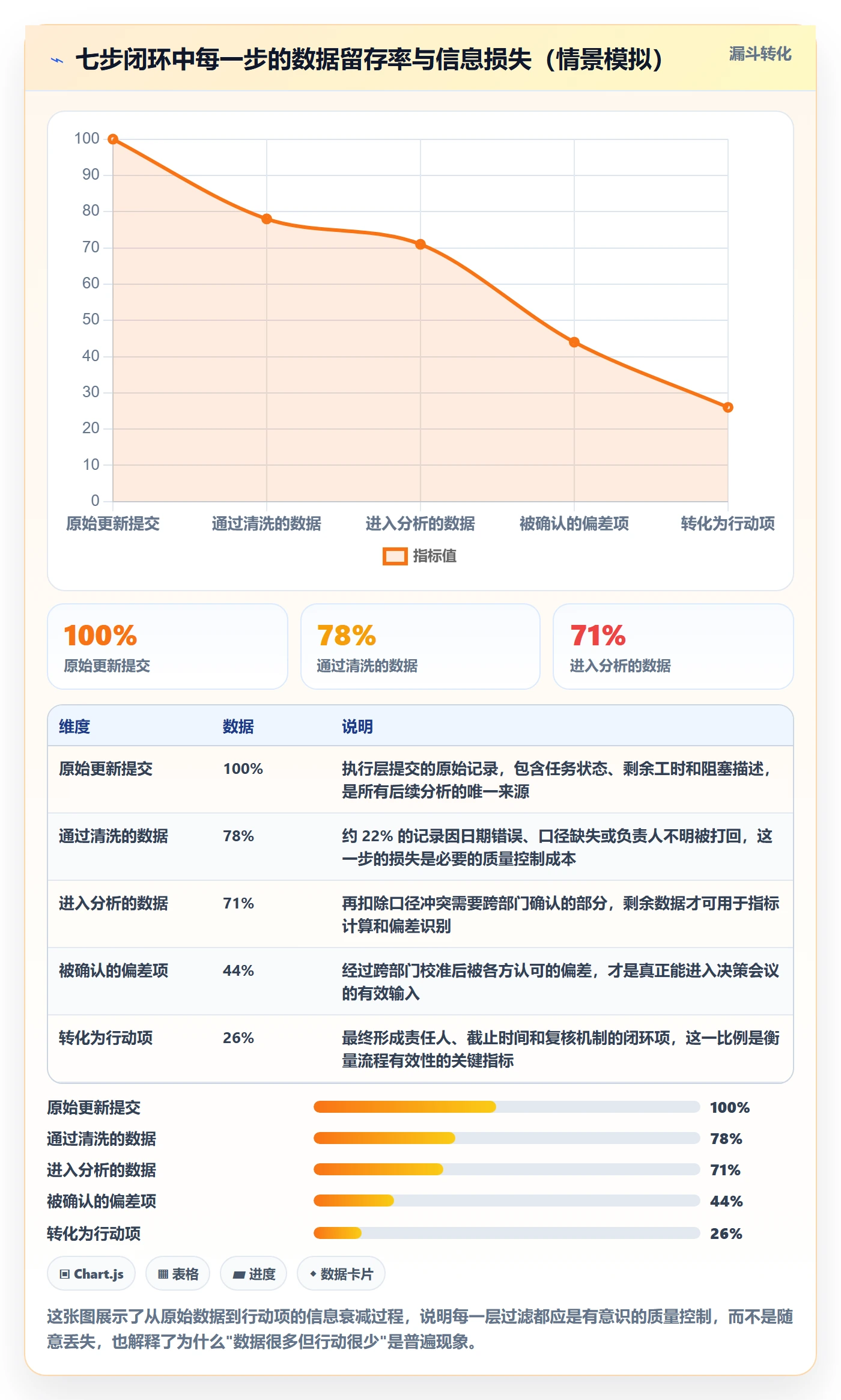The height and width of the screenshot is (1400, 841).
Task: Click the 转化为行动项 progress bar
Action: pyautogui.click(x=507, y=1233)
